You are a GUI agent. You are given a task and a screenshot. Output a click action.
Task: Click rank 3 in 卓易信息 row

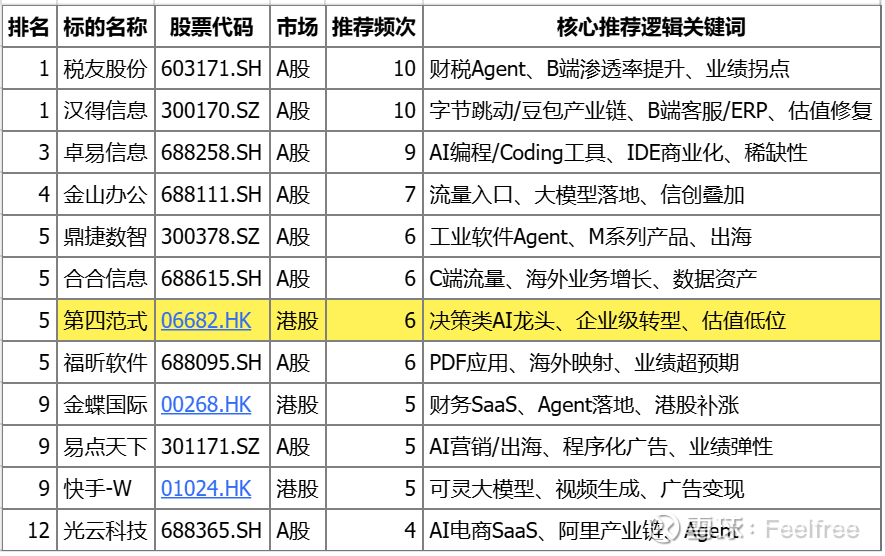(29, 152)
